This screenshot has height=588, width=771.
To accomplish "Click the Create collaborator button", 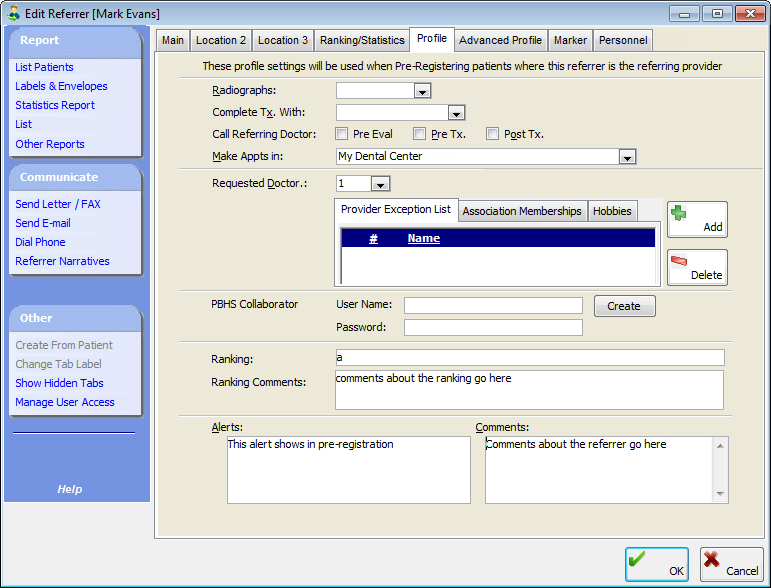I will point(624,306).
